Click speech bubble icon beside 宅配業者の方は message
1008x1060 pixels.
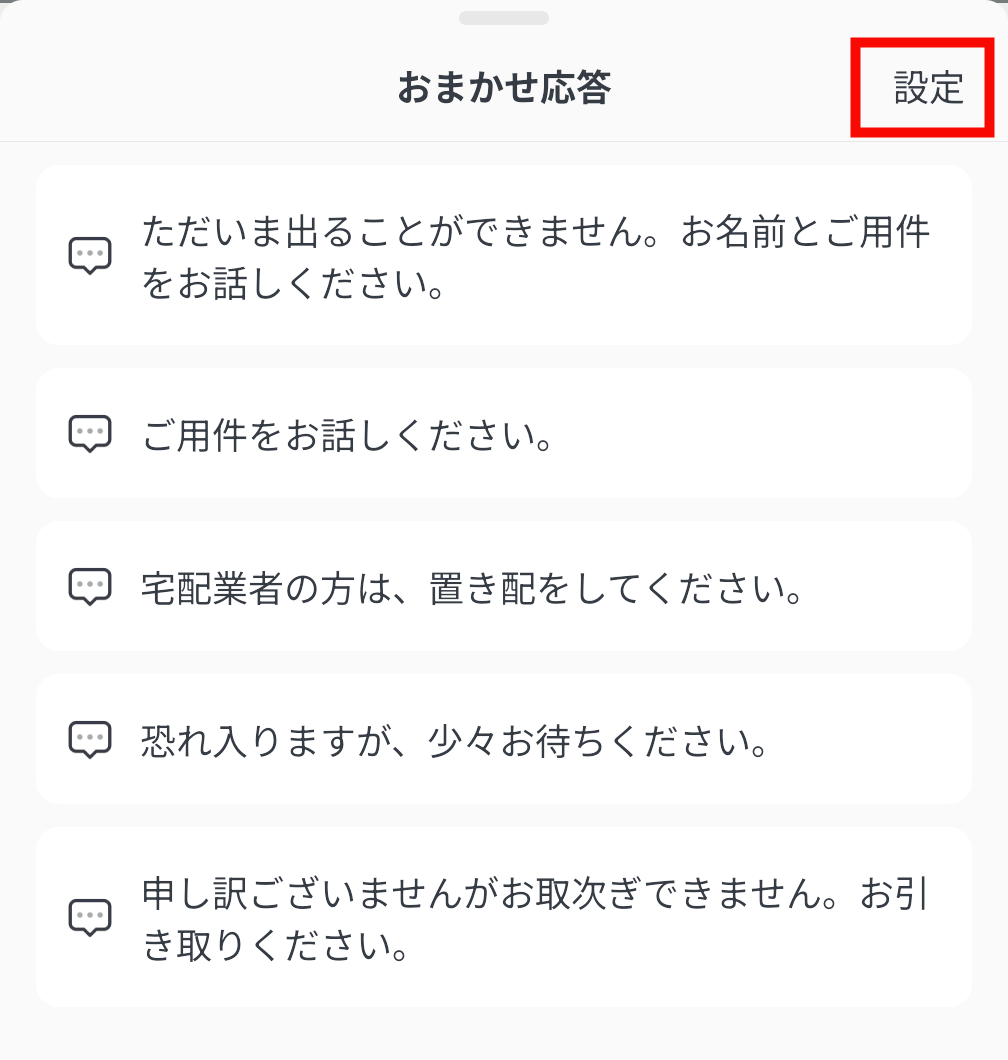[89, 587]
